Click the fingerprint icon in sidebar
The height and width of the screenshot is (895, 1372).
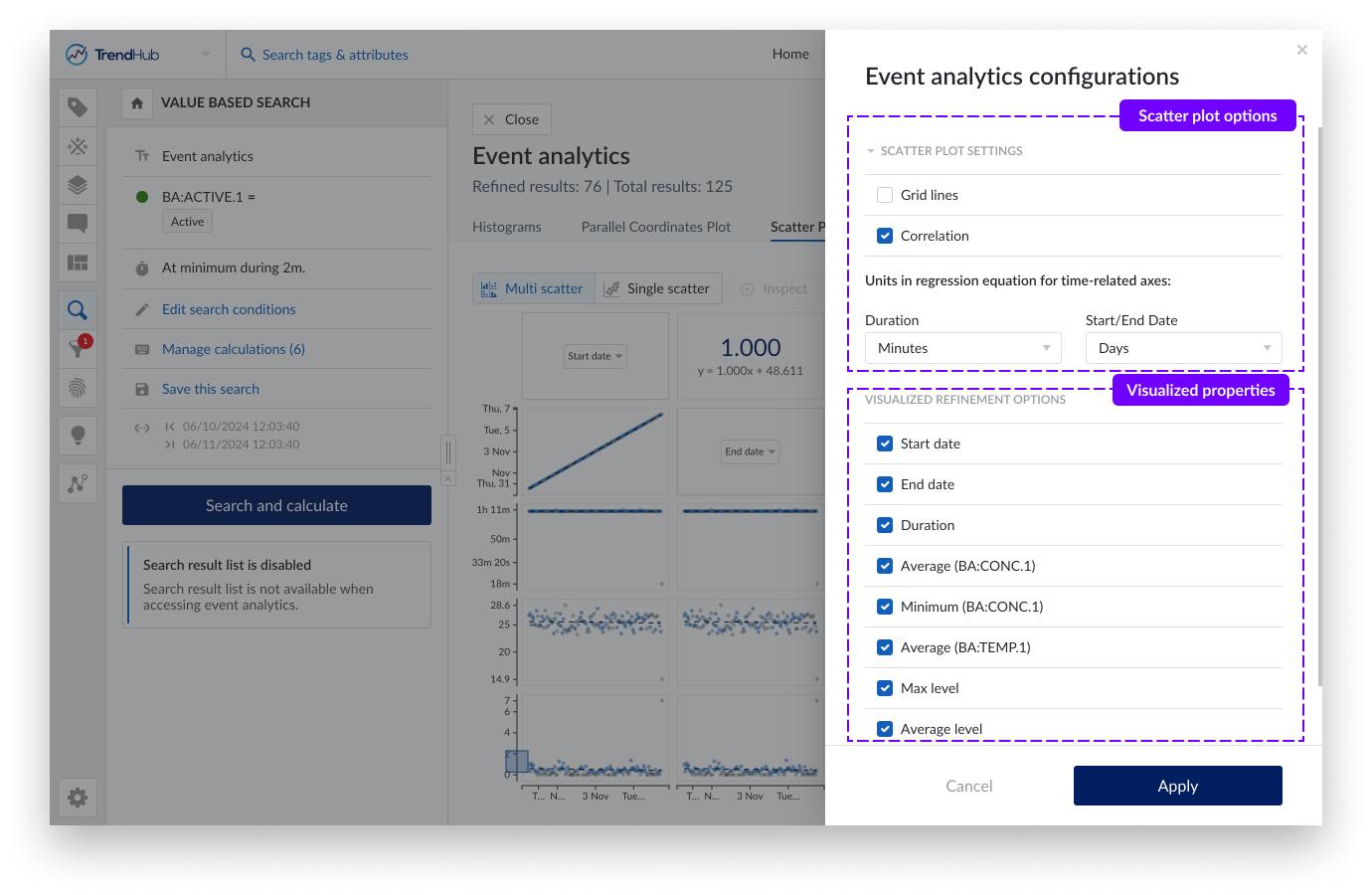(x=78, y=388)
